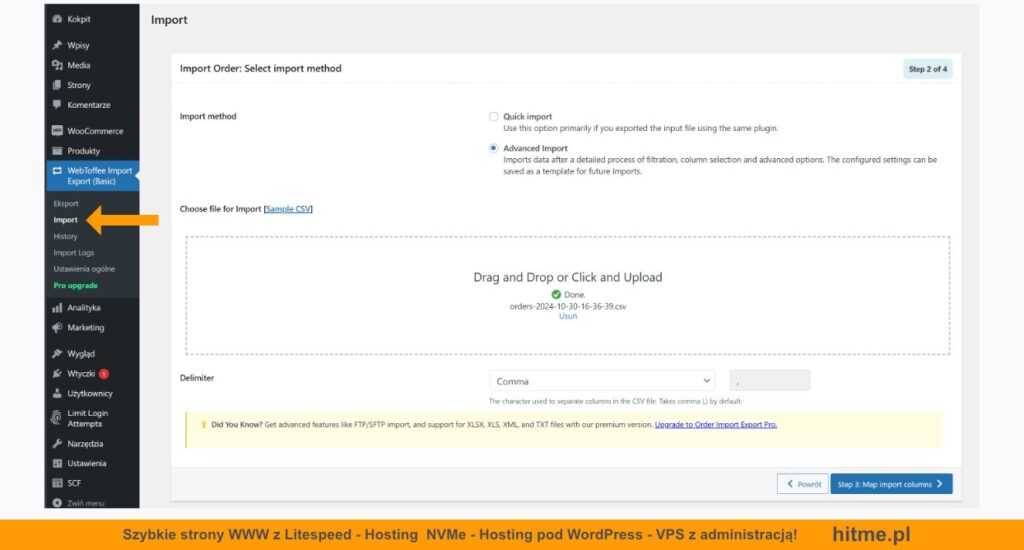This screenshot has width=1024, height=550.
Task: Click Usuń to remove the uploaded file
Action: pos(567,316)
